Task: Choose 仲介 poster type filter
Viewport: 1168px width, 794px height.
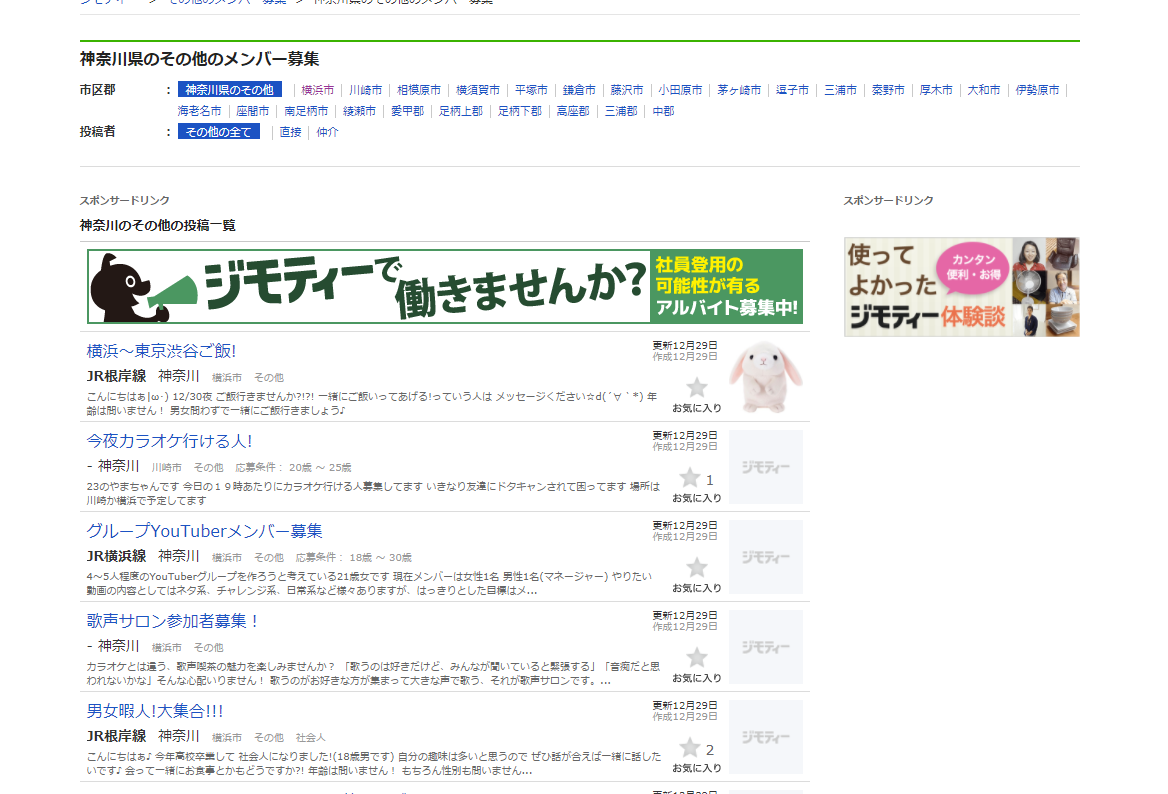Action: coord(327,132)
